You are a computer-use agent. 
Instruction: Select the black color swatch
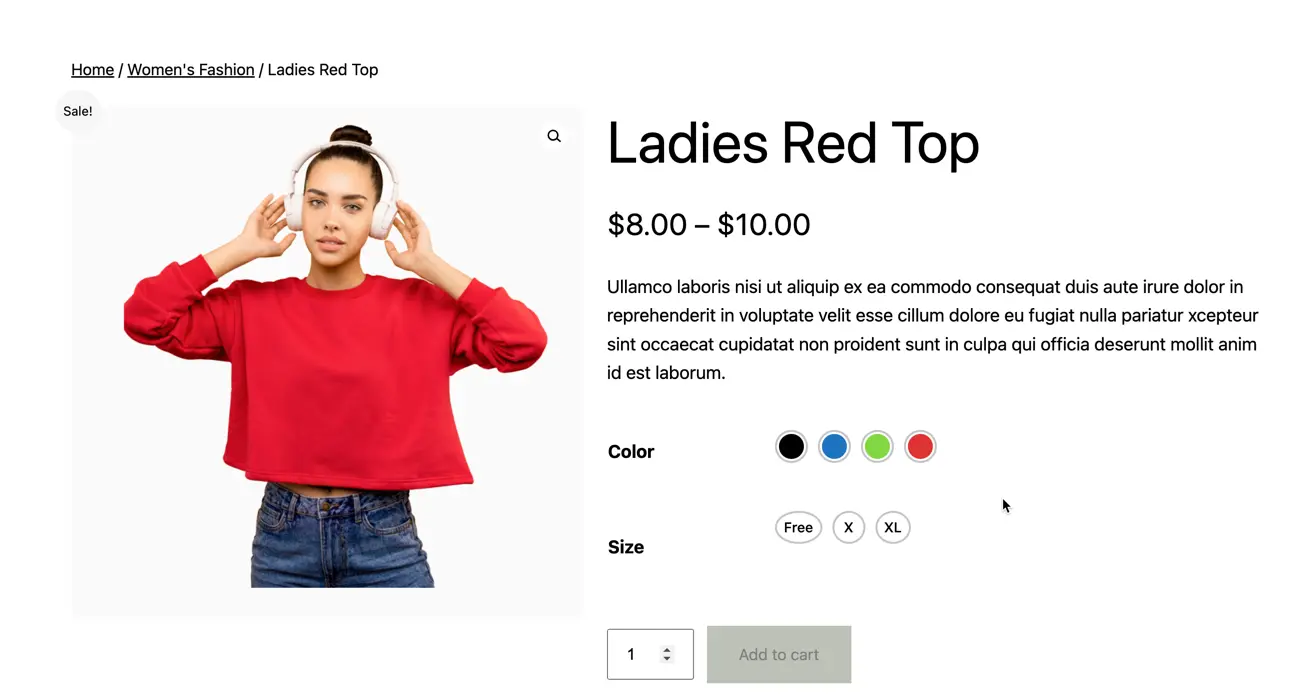click(x=790, y=446)
